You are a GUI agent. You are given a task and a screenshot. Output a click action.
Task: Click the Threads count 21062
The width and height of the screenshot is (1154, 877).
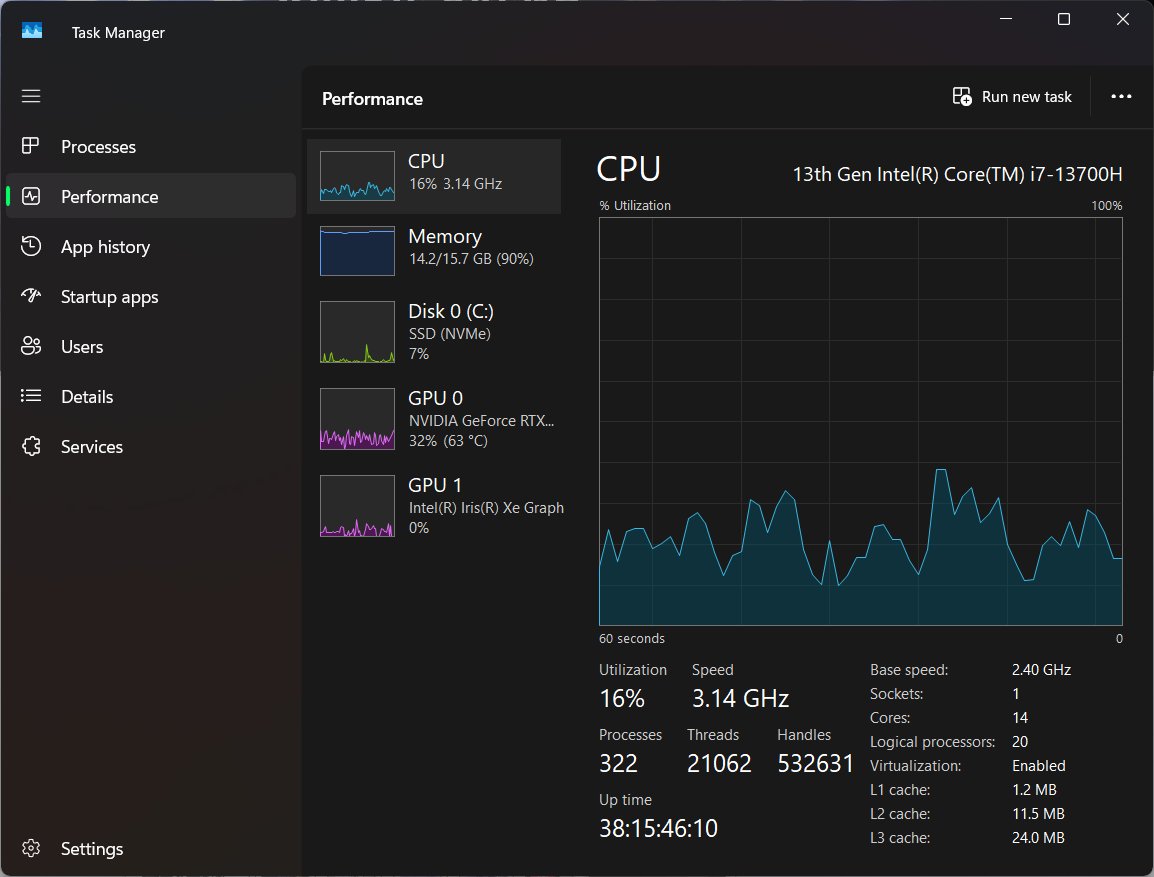click(x=719, y=764)
